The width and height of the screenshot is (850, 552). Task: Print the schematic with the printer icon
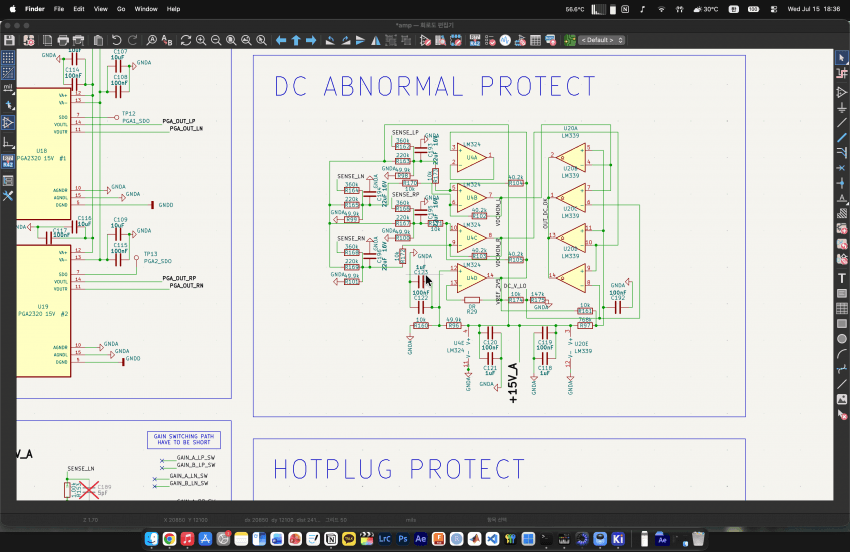[63, 40]
